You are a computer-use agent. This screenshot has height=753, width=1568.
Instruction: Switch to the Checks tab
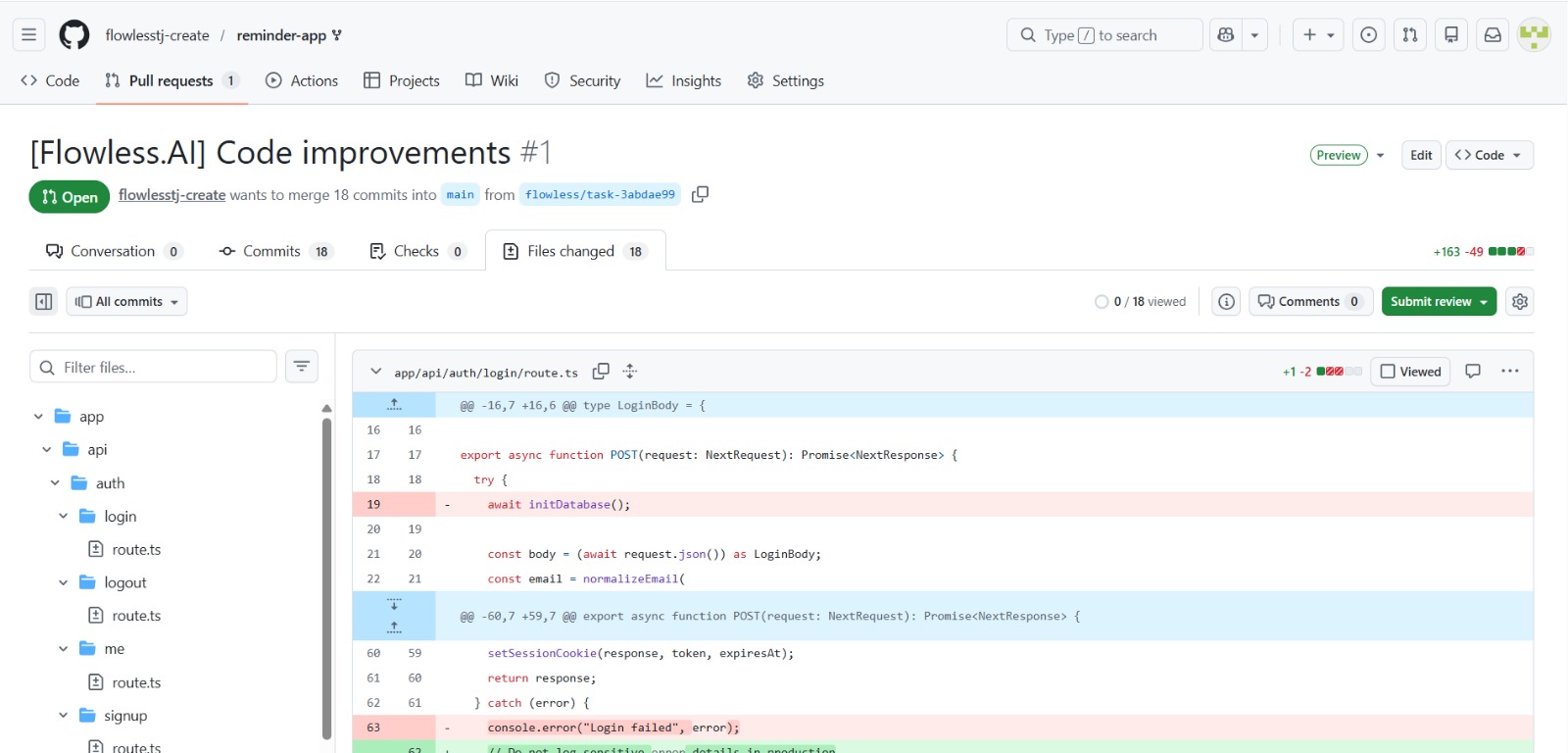coord(417,251)
